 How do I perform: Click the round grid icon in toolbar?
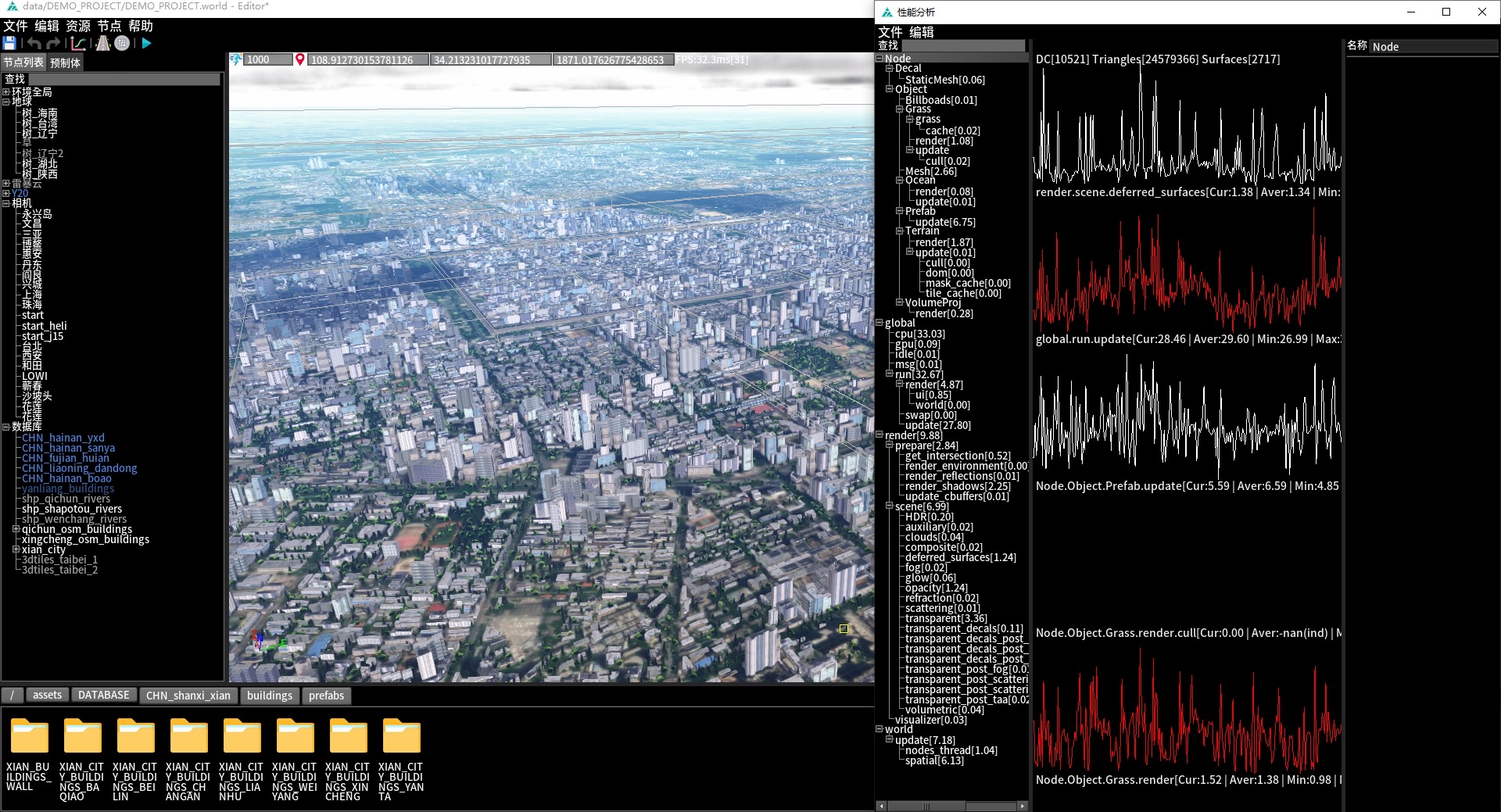122,44
